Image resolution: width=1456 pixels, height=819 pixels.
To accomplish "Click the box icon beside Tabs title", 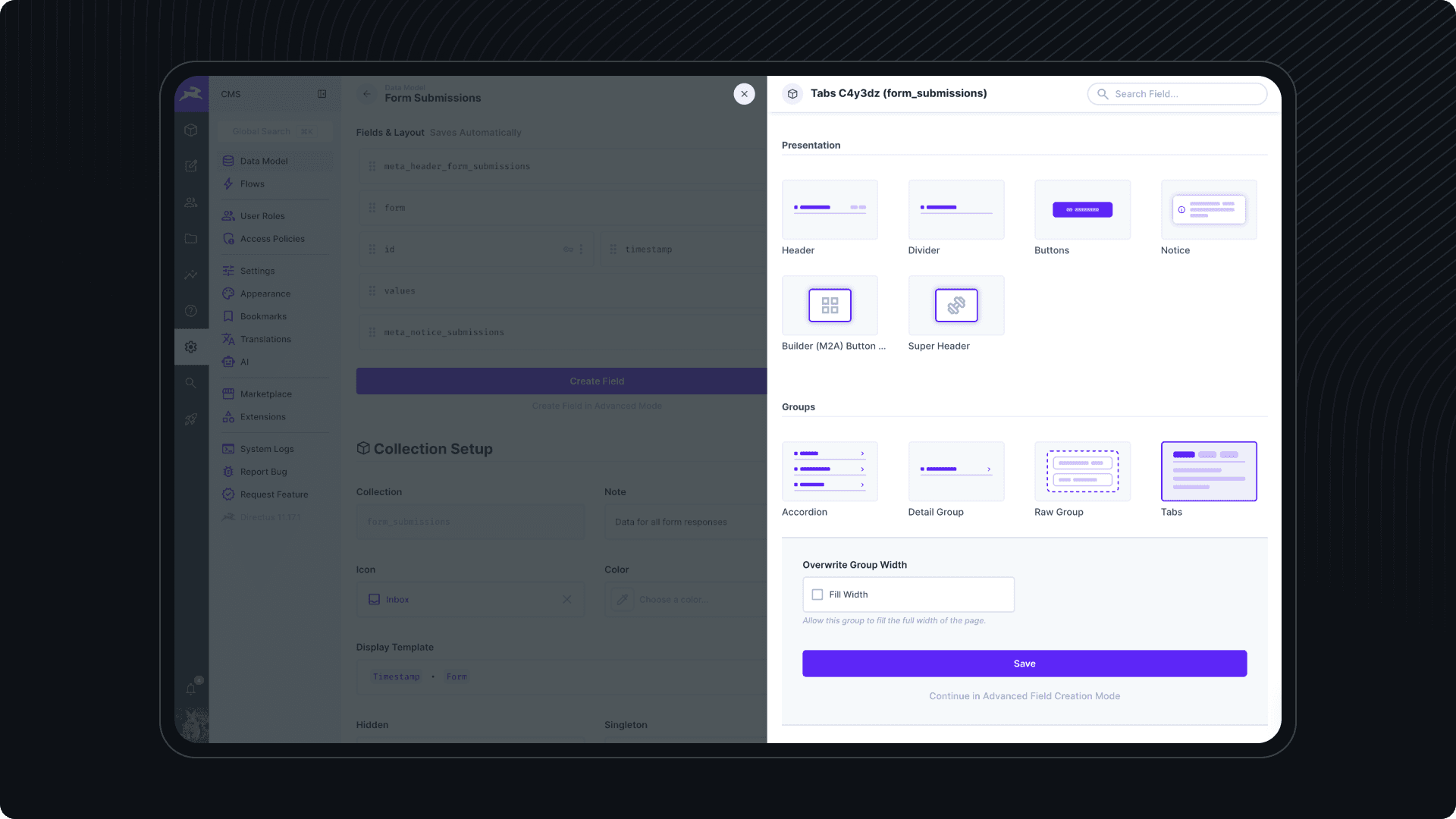I will [792, 94].
